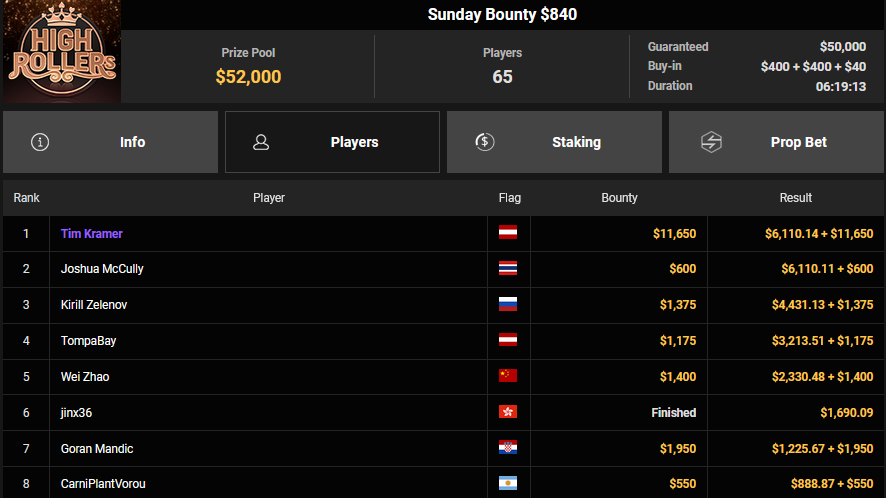
Task: Open Tim Kramer's player profile link
Action: [92, 233]
